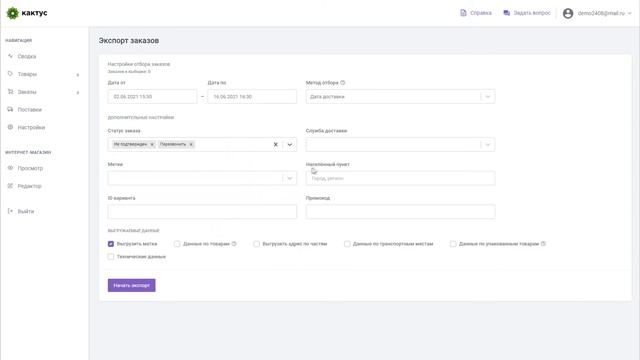Clear all selected order statuses
The height and width of the screenshot is (360, 640).
(x=276, y=144)
